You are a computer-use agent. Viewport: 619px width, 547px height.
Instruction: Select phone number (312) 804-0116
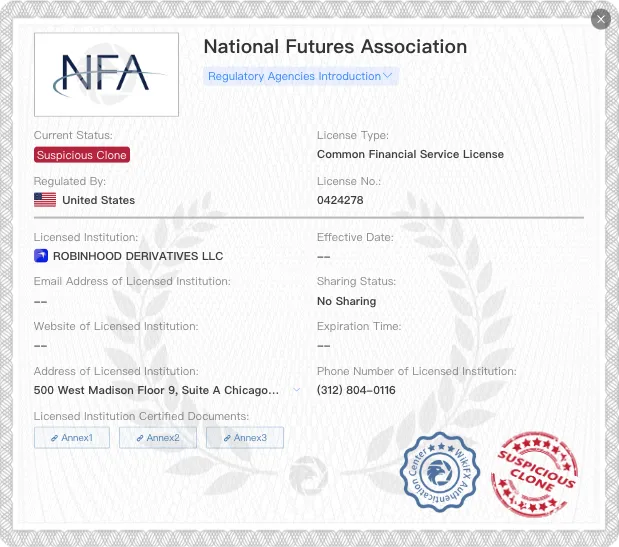(x=356, y=390)
